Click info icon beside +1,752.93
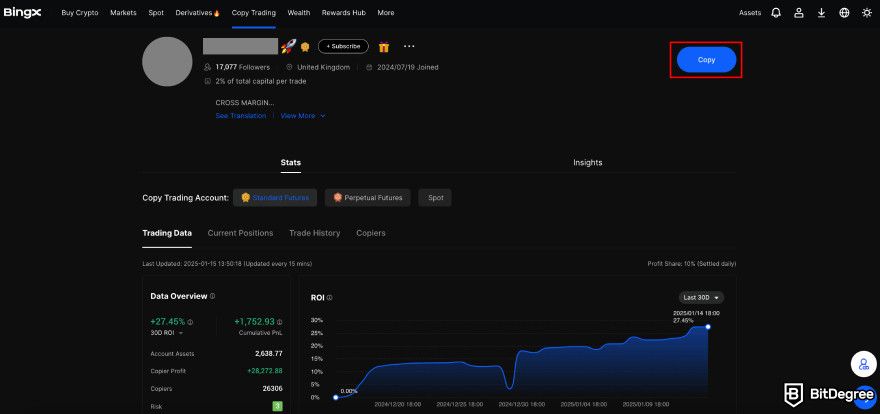880x414 pixels. pos(279,322)
